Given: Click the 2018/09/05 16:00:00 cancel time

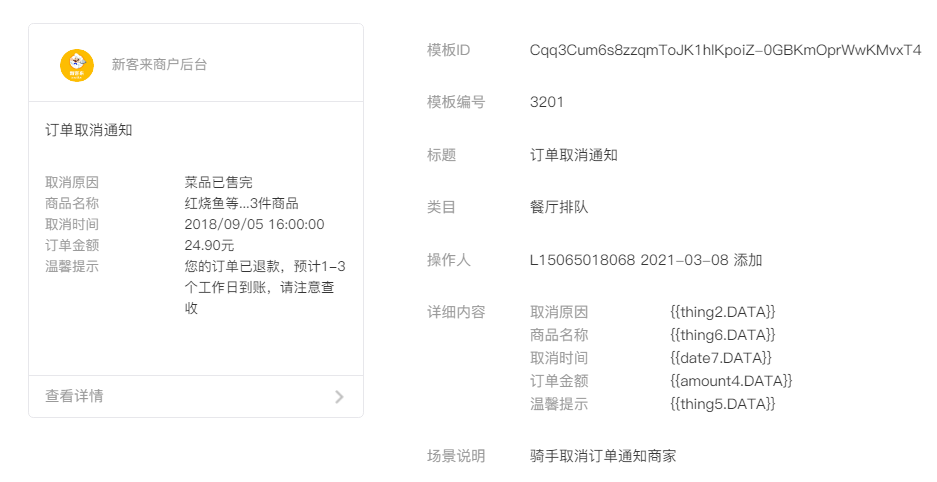Looking at the screenshot, I should [x=255, y=224].
